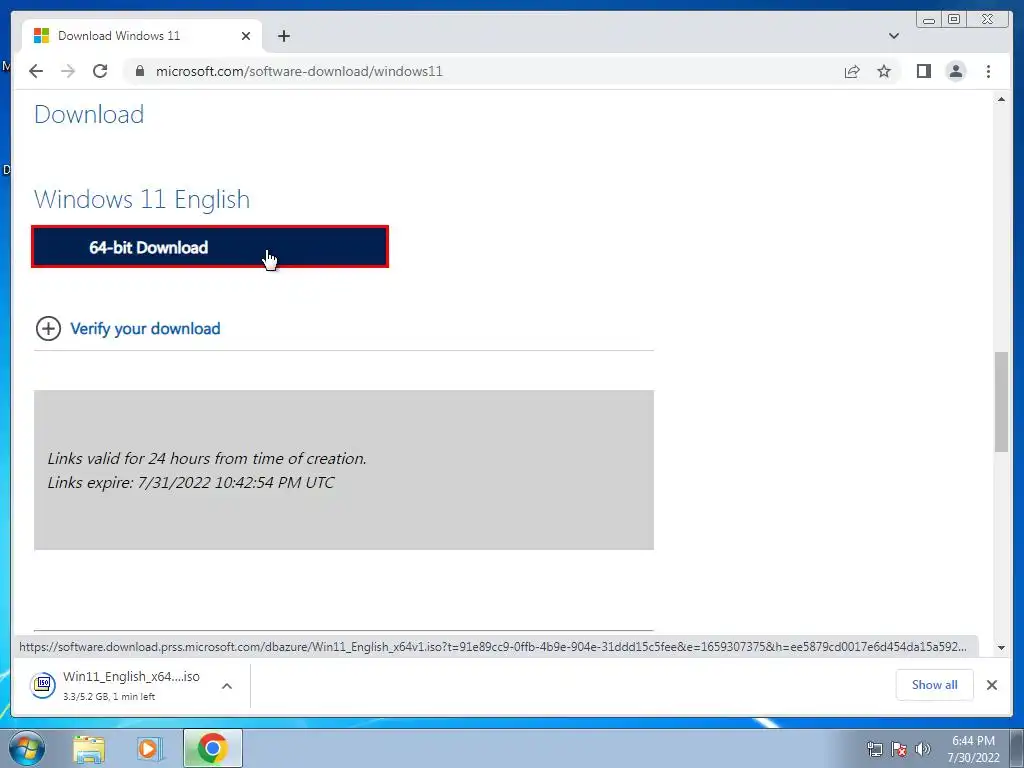Click the page scrollbar thumb
This screenshot has width=1024, height=768.
pos(1001,402)
